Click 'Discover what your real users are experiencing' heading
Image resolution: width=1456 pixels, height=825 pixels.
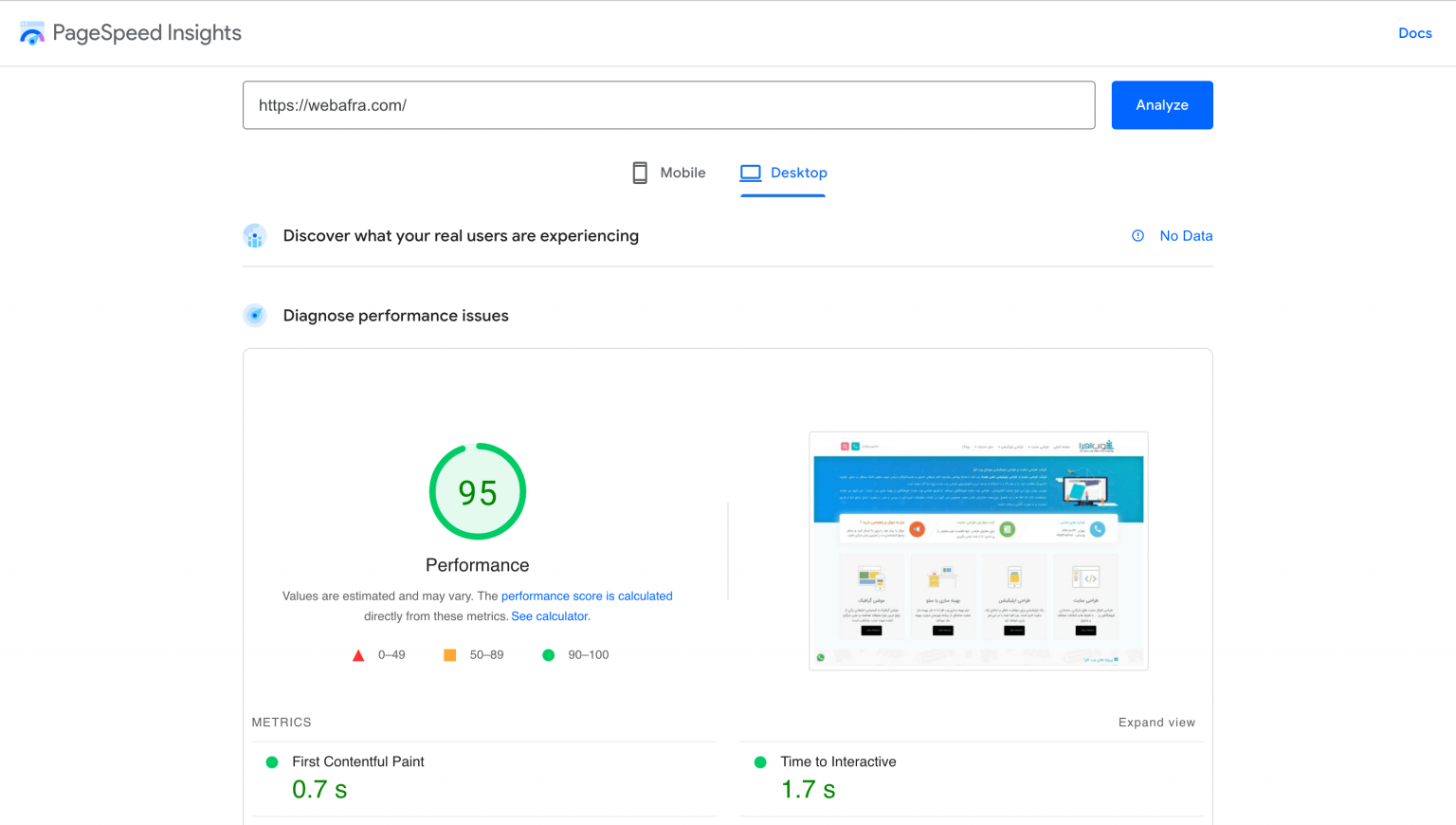pyautogui.click(x=461, y=236)
